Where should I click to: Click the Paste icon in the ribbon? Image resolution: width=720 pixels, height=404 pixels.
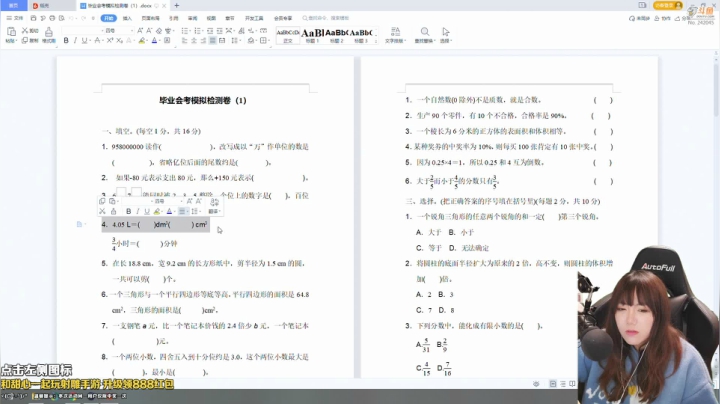point(11,32)
